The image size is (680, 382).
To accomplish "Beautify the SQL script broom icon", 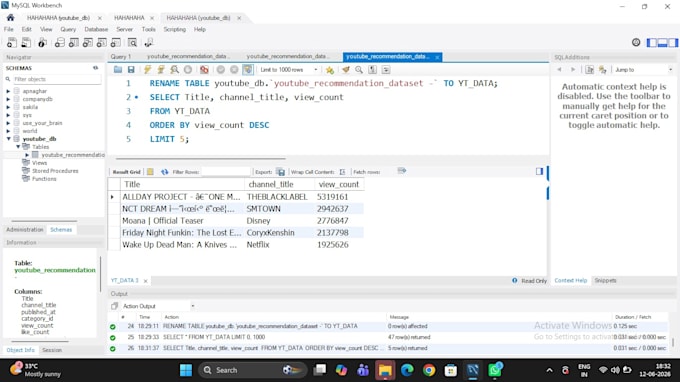I will 346,69.
